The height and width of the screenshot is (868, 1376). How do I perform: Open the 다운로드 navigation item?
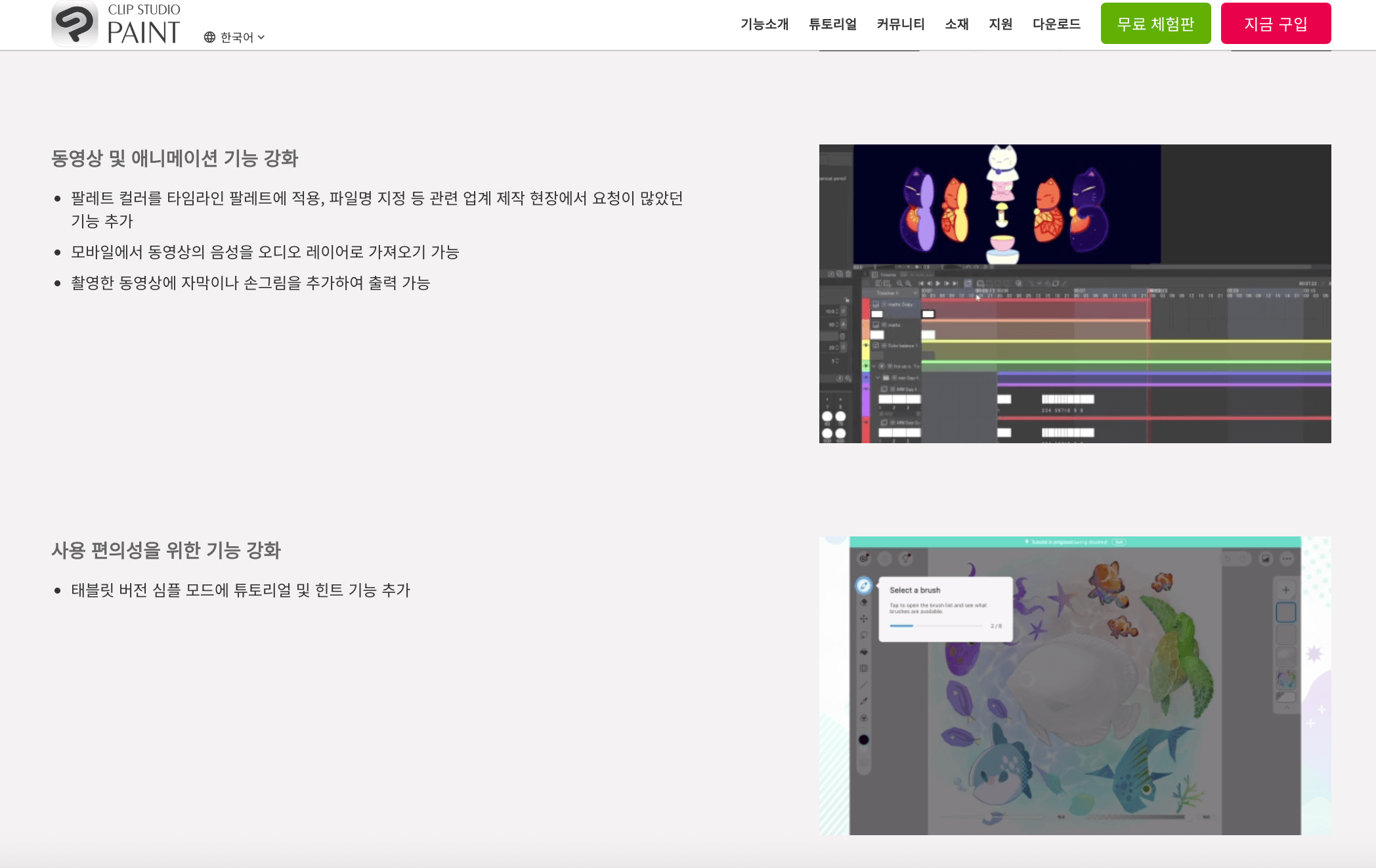tap(1056, 24)
